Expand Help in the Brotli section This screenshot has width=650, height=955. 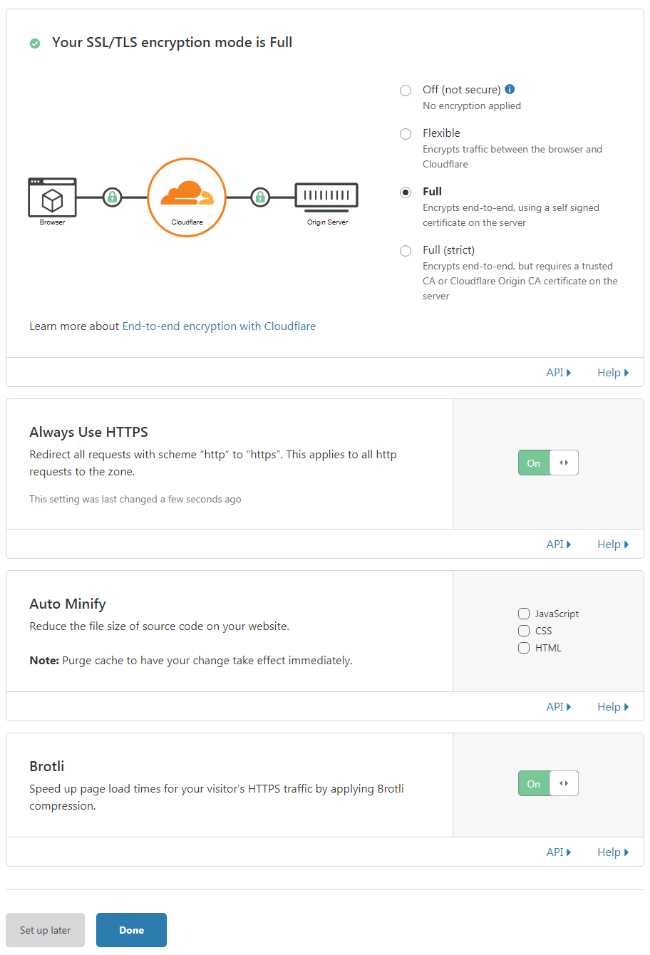[x=613, y=851]
